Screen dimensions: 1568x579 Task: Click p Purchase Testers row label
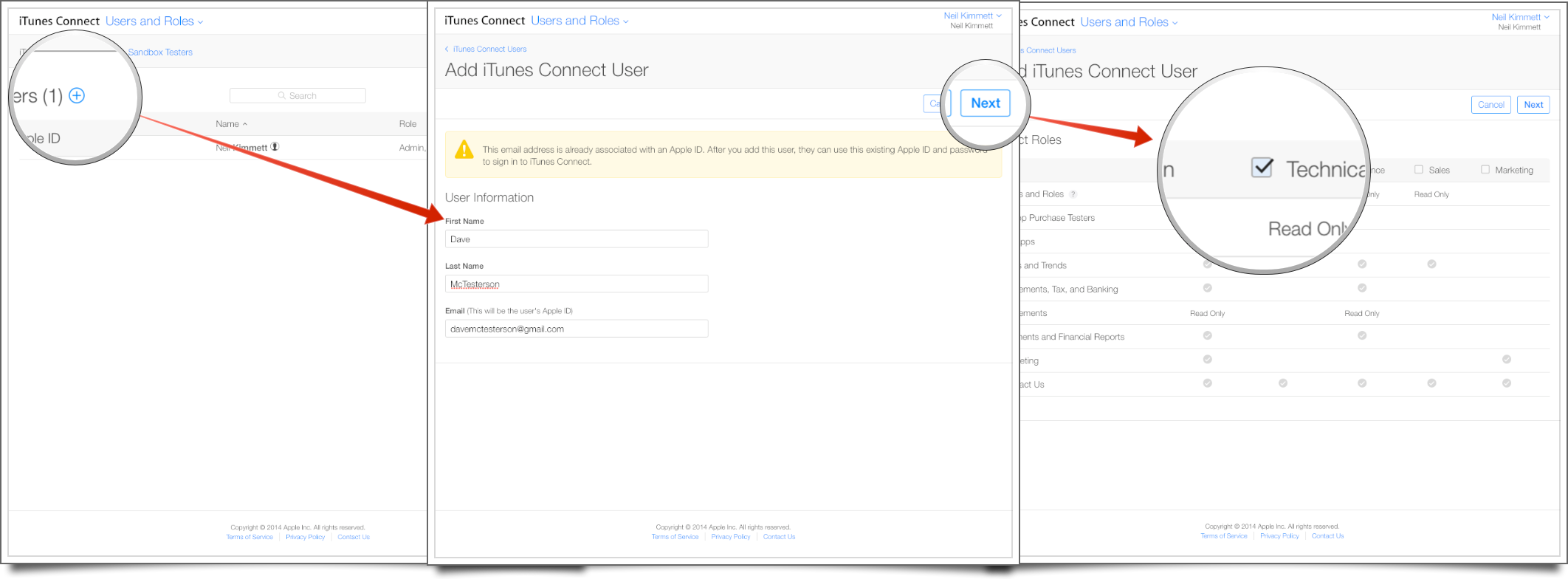click(x=1058, y=219)
